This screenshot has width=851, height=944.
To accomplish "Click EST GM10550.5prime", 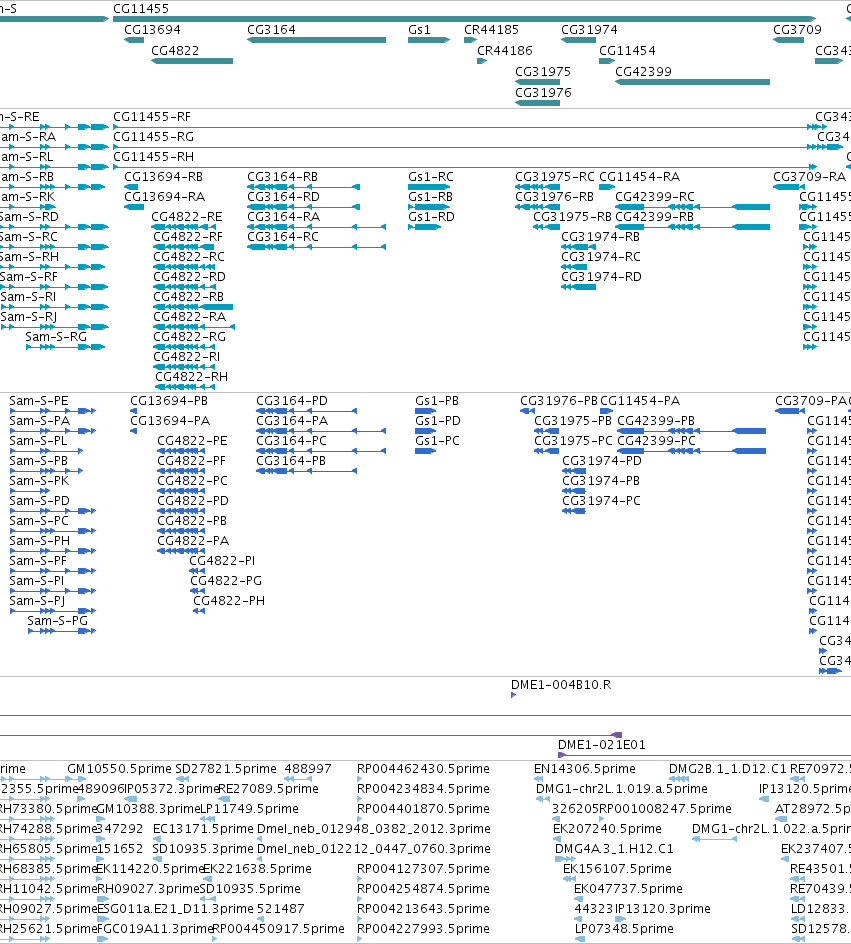I will click(119, 768).
